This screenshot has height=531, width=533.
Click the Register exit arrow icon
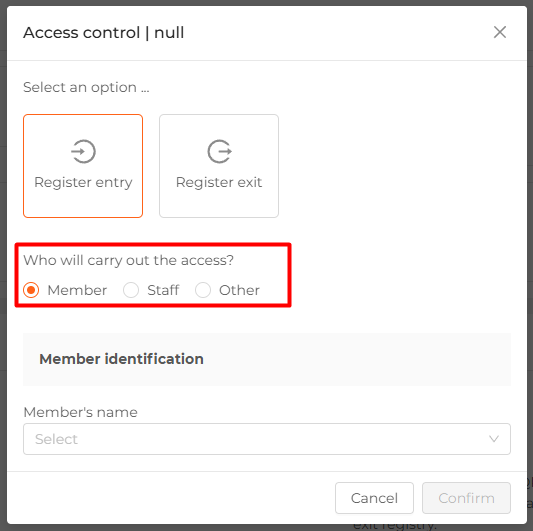[220, 151]
